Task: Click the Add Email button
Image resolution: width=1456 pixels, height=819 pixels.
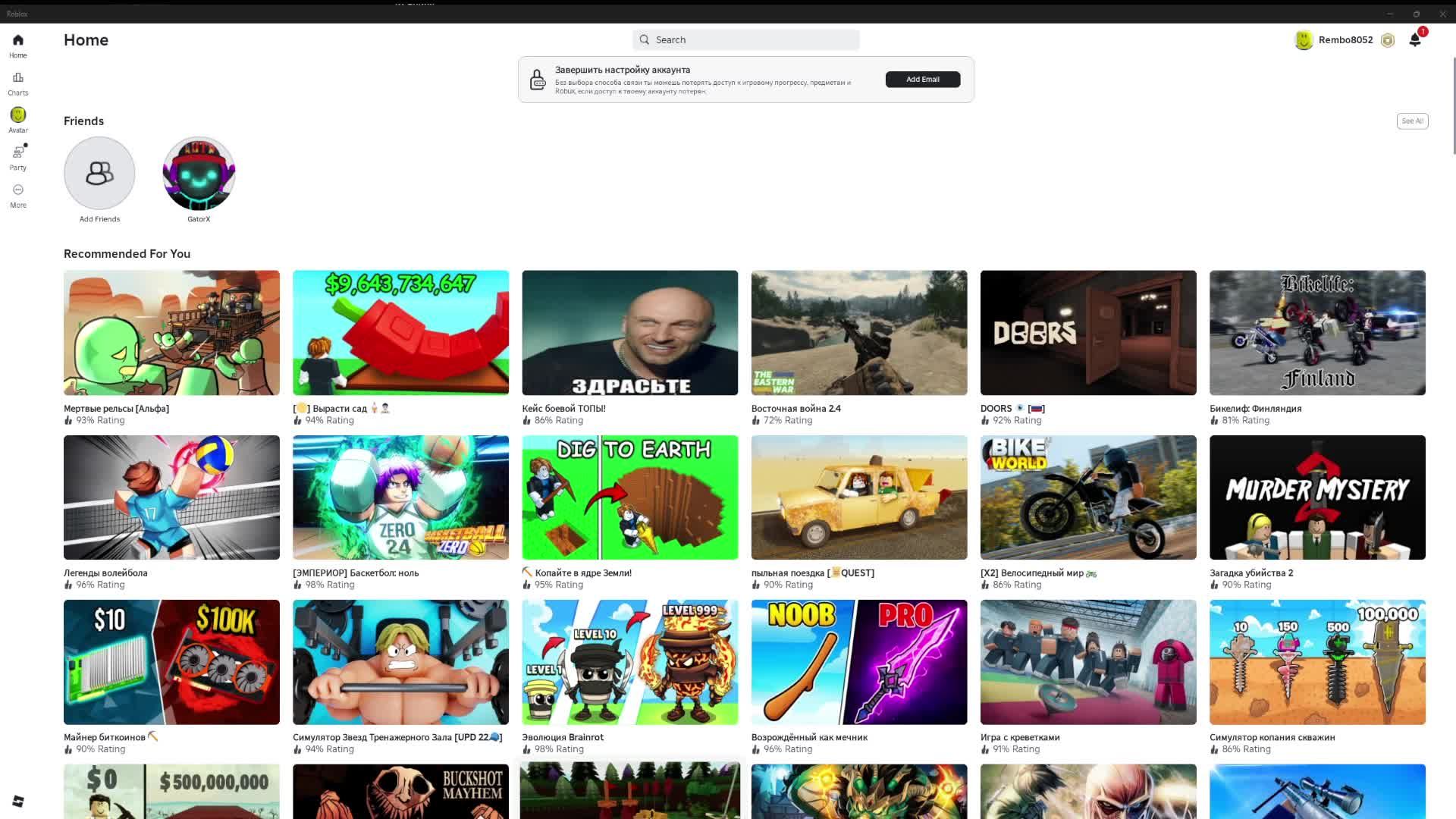Action: (x=922, y=80)
